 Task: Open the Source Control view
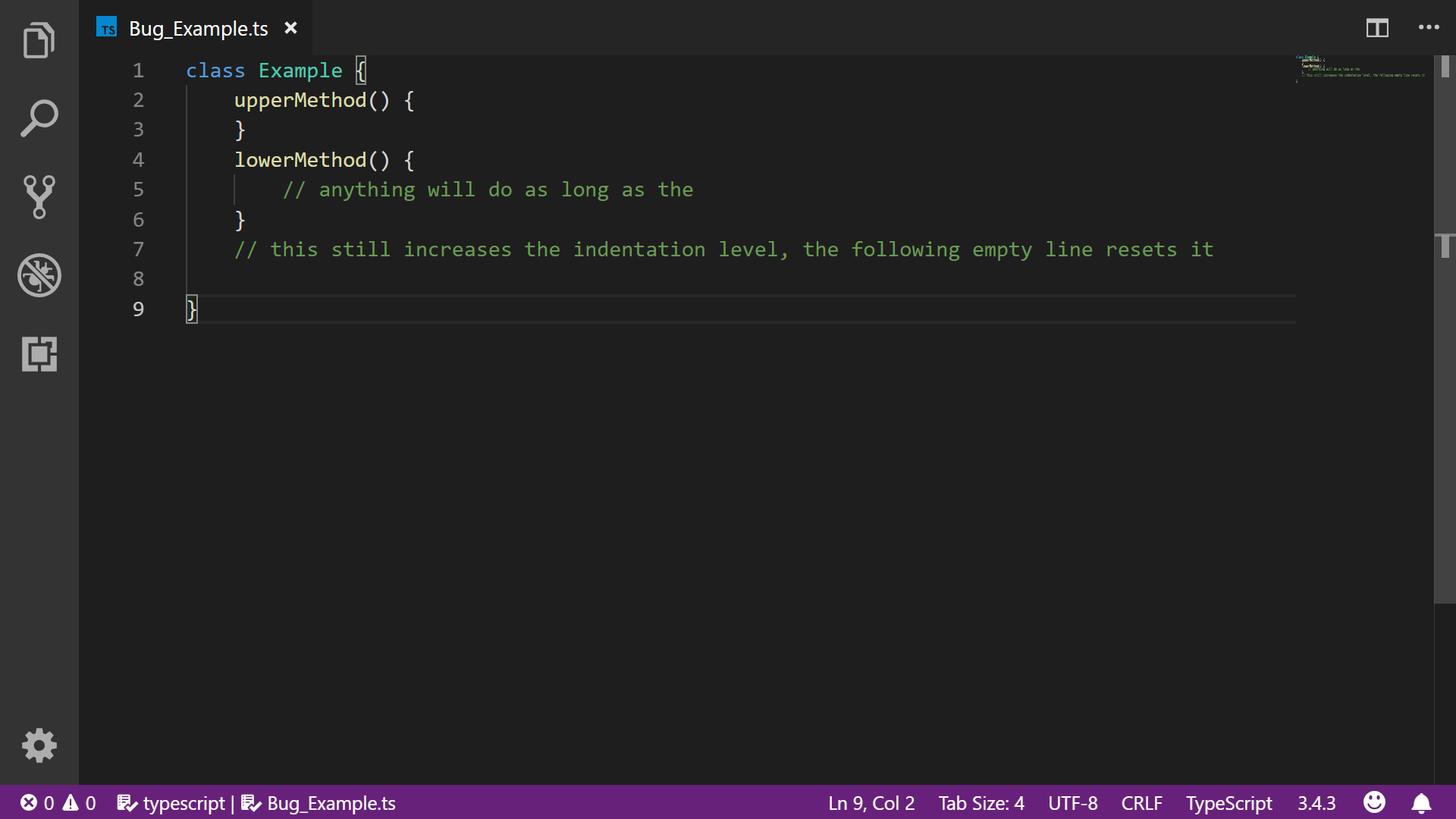coord(39,197)
